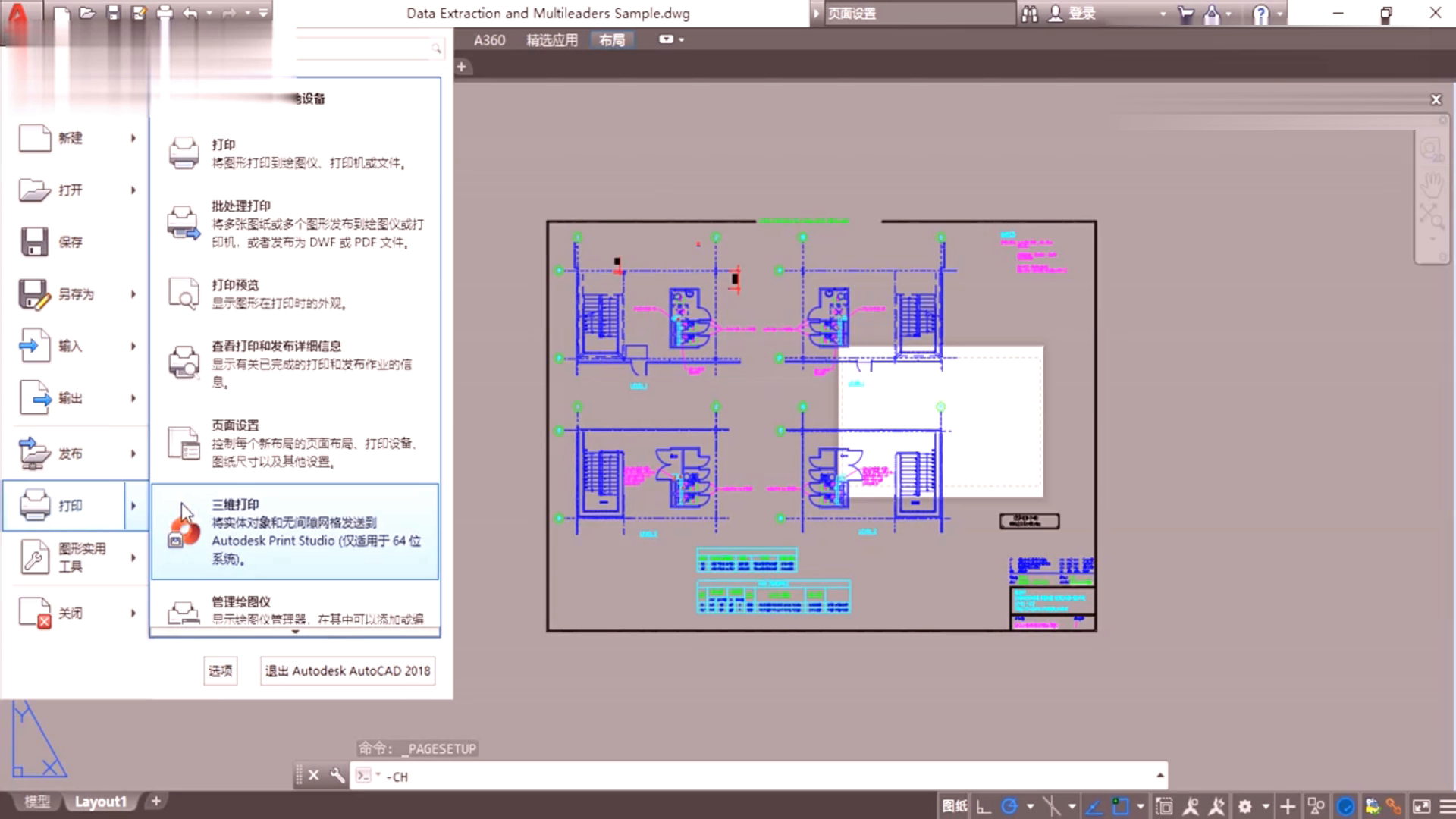
Task: Open the 精选应用 ribbon tab
Action: [x=552, y=40]
